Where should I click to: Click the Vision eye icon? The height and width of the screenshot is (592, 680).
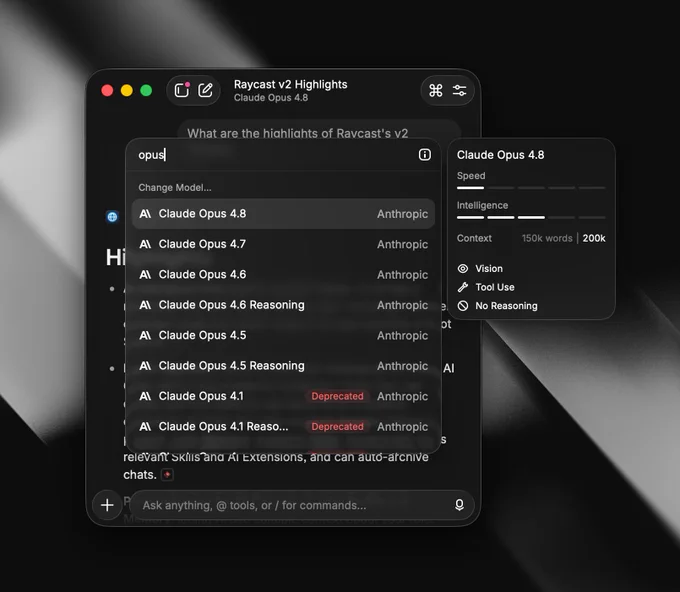tap(463, 268)
